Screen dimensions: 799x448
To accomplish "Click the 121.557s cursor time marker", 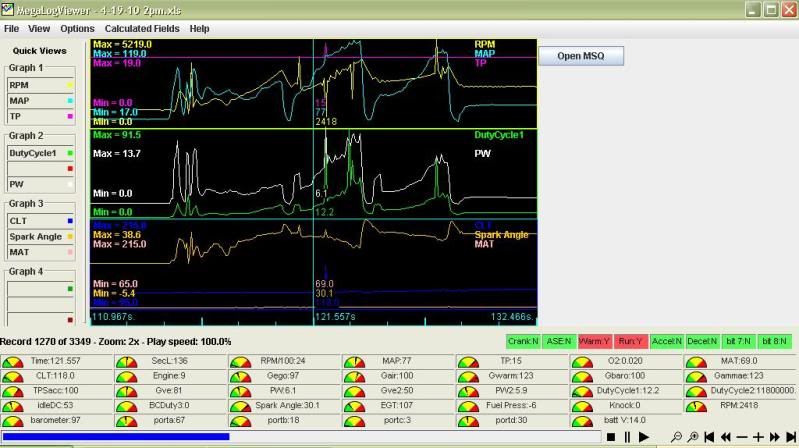I will coord(335,317).
